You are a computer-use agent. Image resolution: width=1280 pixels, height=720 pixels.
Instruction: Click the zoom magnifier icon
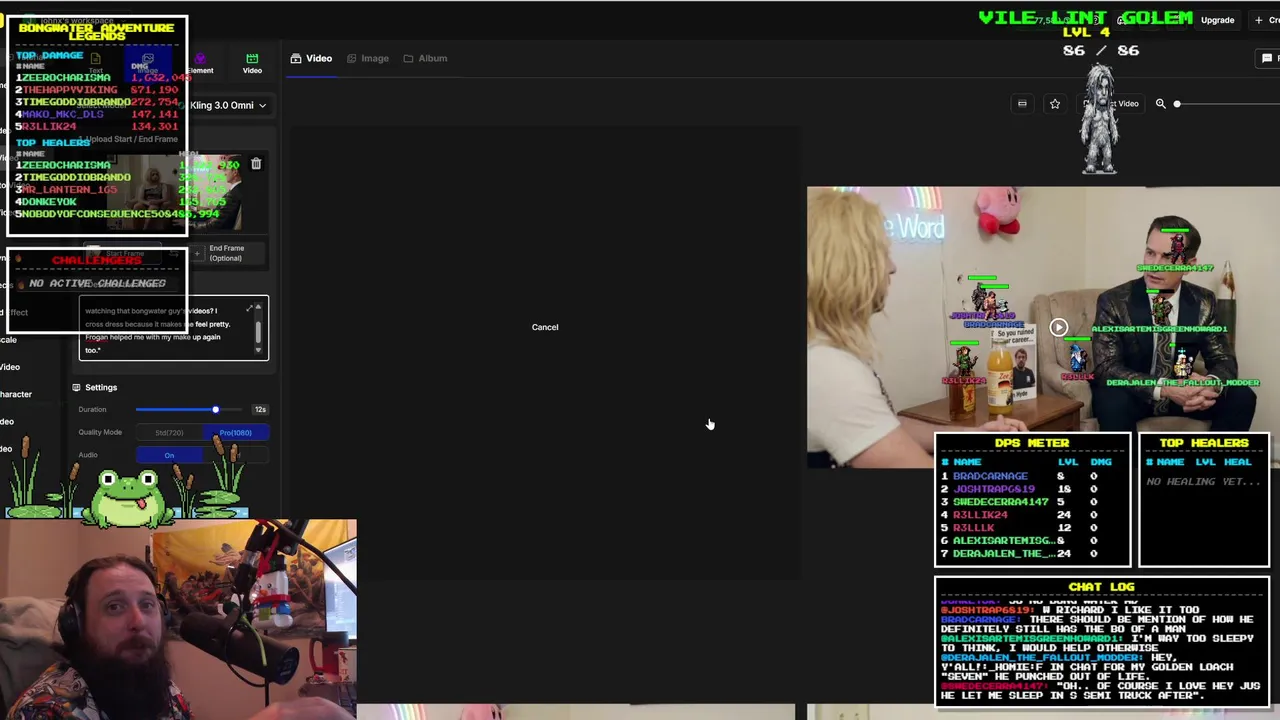click(1160, 104)
